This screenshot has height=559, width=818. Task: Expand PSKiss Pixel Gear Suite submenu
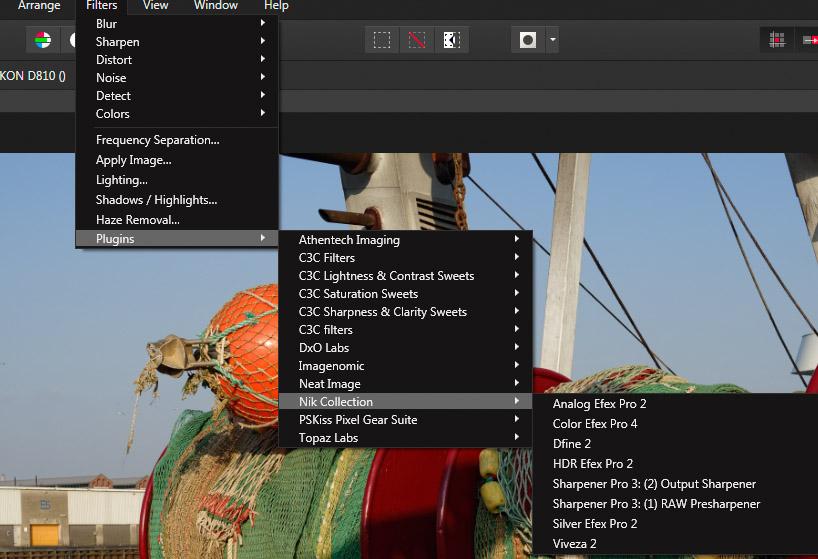pyautogui.click(x=405, y=420)
